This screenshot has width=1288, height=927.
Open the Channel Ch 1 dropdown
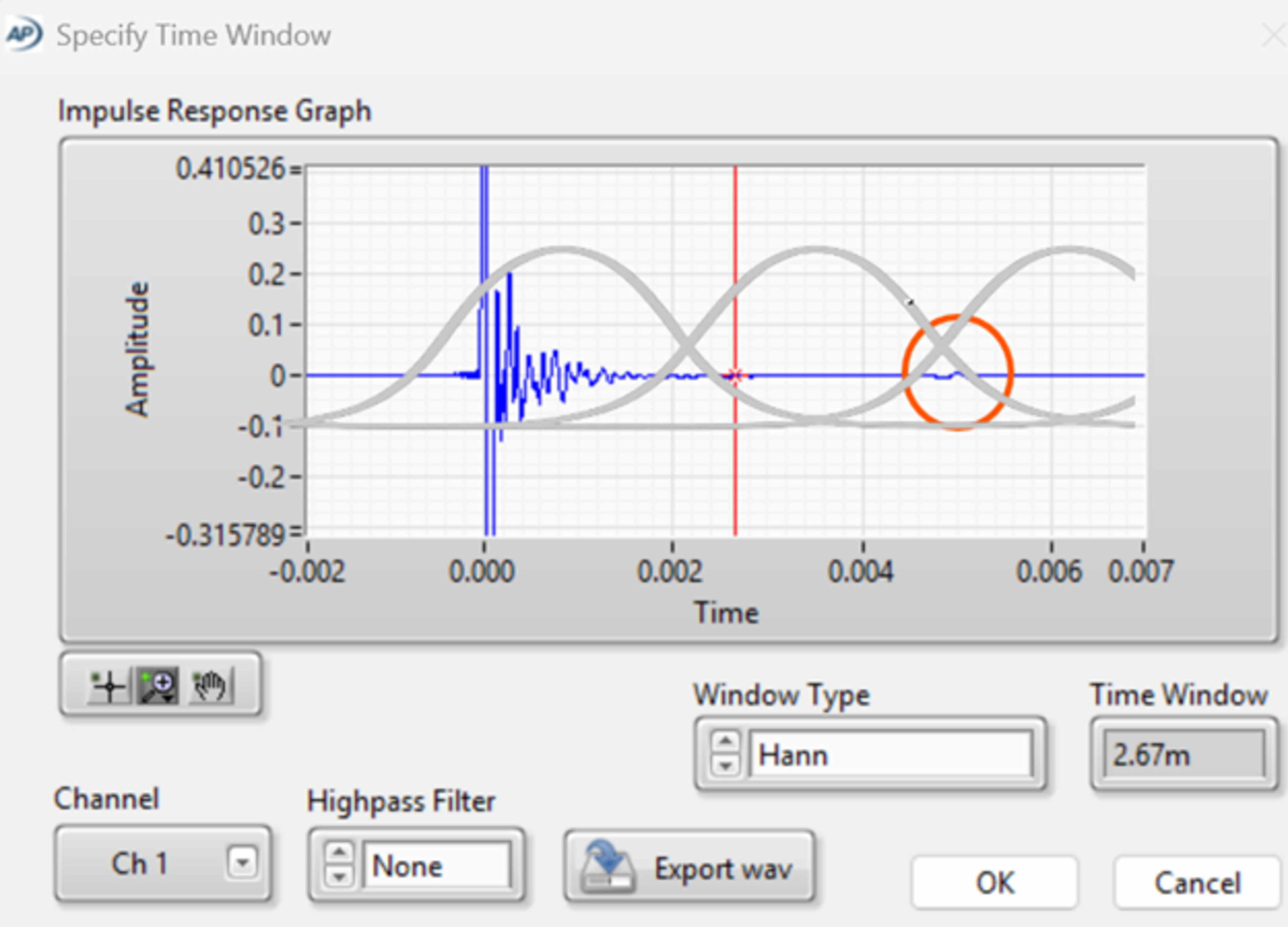243,863
